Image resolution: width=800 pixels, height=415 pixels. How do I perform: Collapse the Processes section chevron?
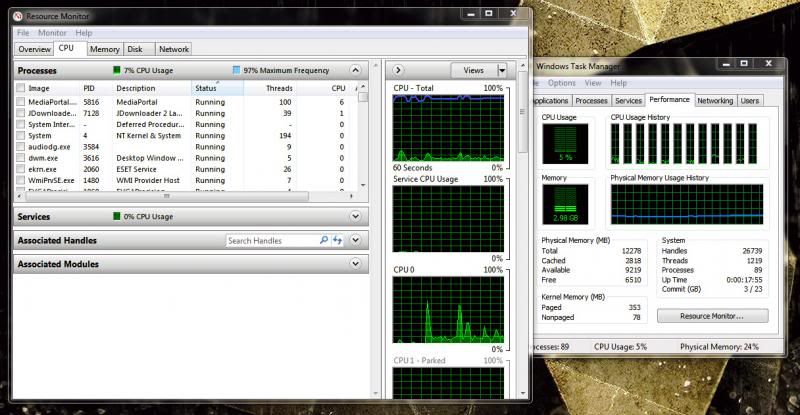pyautogui.click(x=356, y=70)
